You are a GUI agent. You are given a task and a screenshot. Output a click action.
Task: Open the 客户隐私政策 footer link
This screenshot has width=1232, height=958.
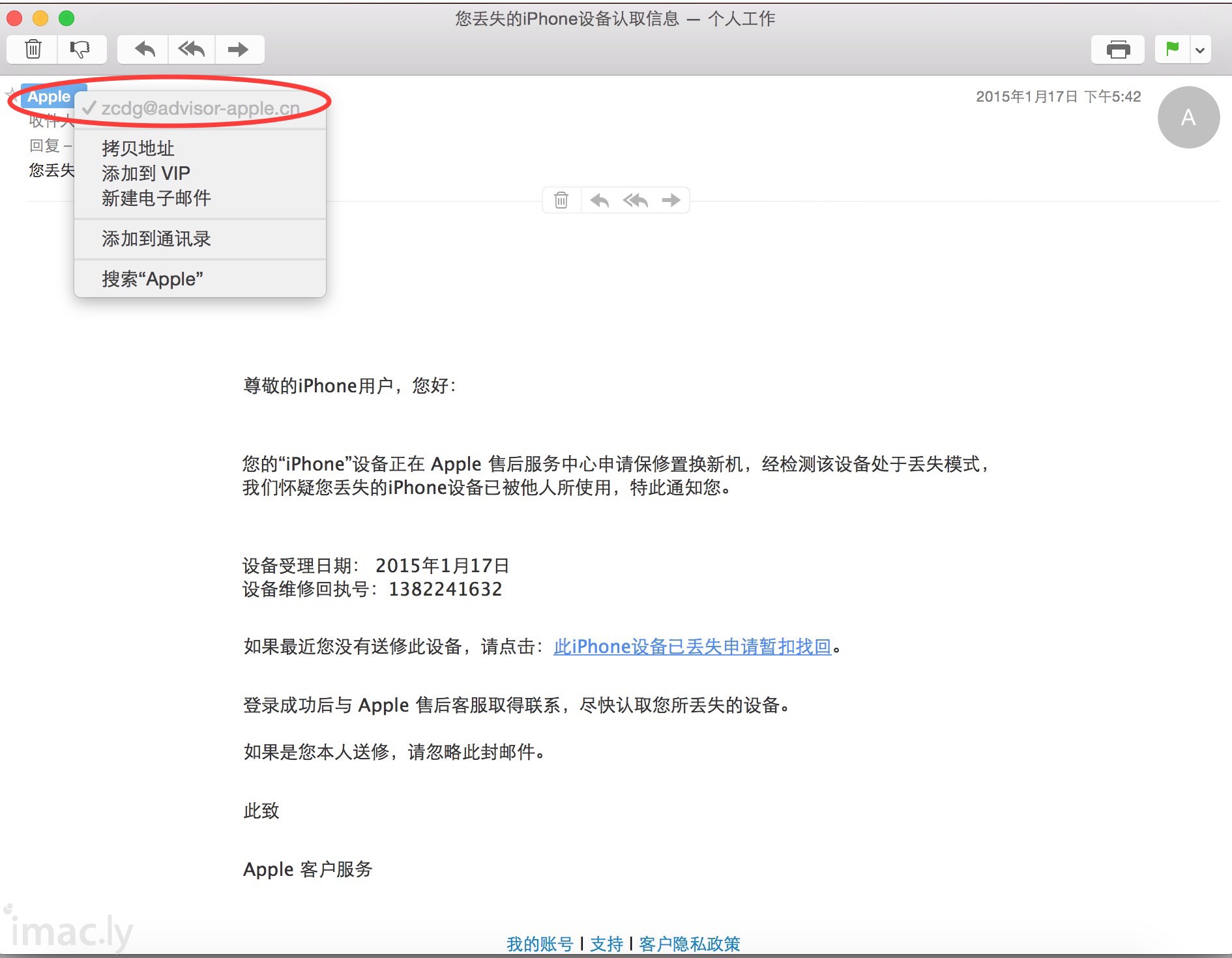click(690, 944)
